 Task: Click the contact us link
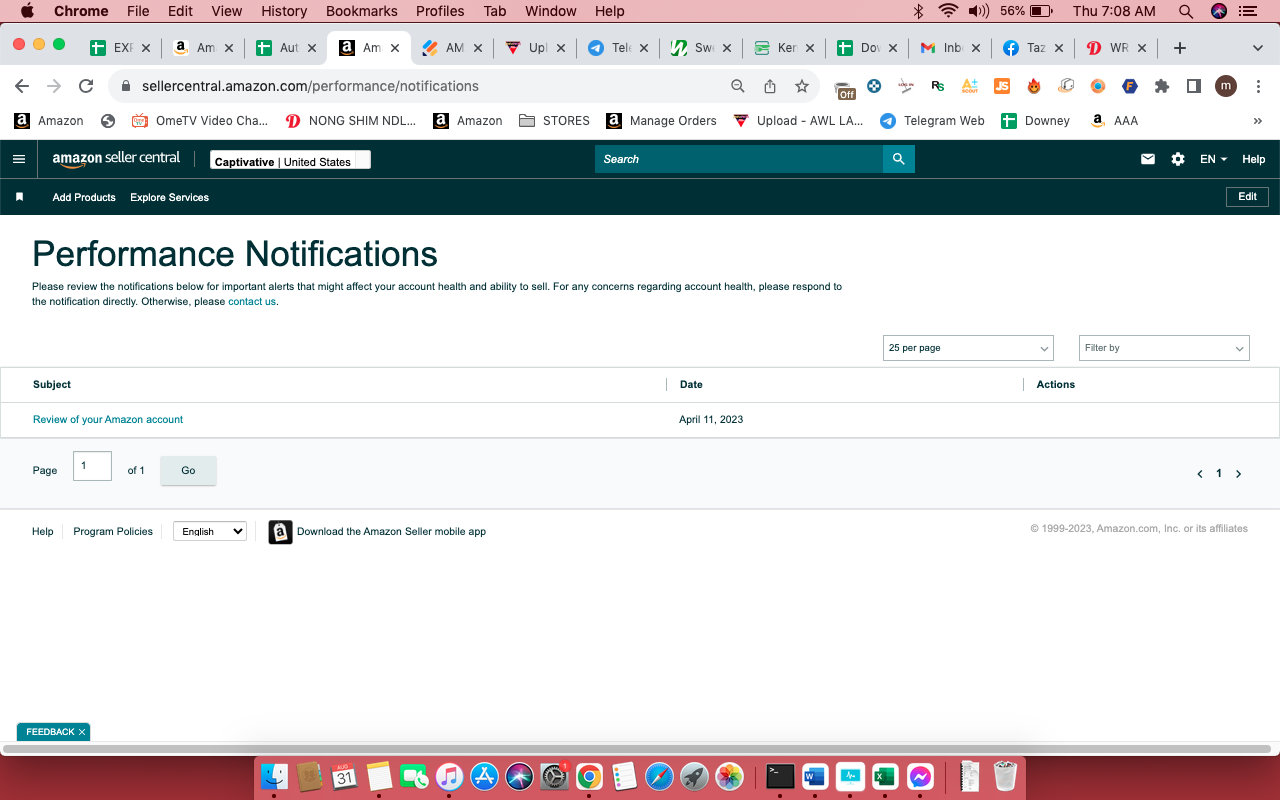252,302
